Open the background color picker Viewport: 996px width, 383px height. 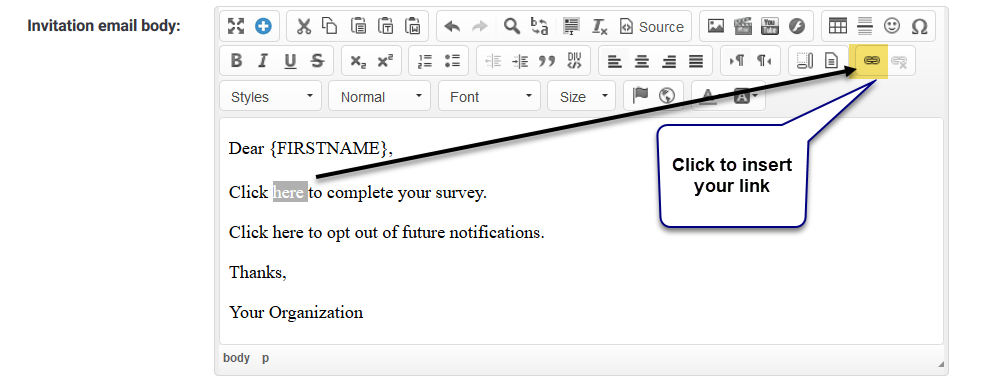click(x=746, y=97)
